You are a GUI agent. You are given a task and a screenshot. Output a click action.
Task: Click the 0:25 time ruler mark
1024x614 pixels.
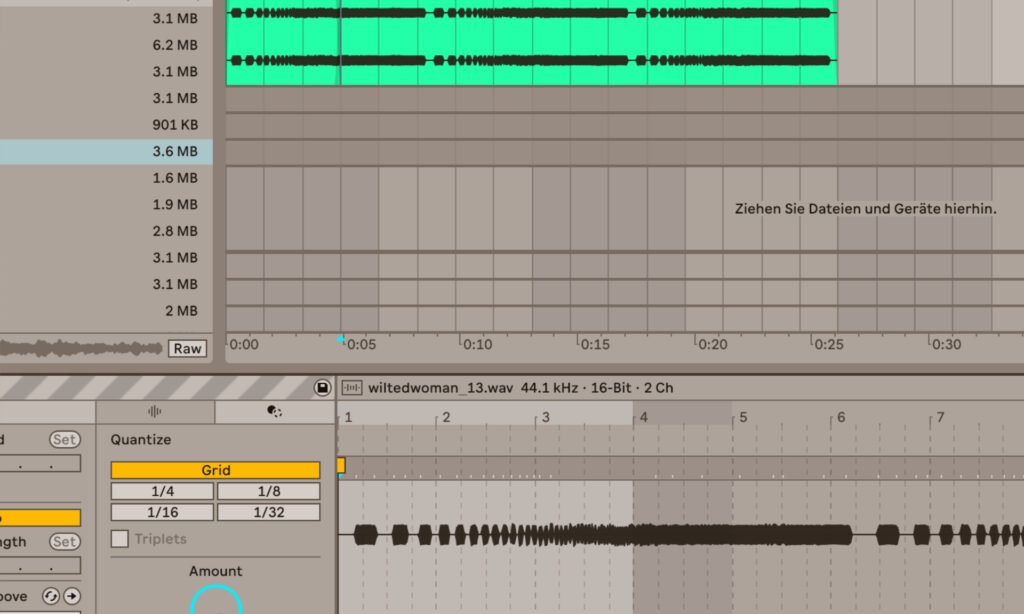(829, 344)
